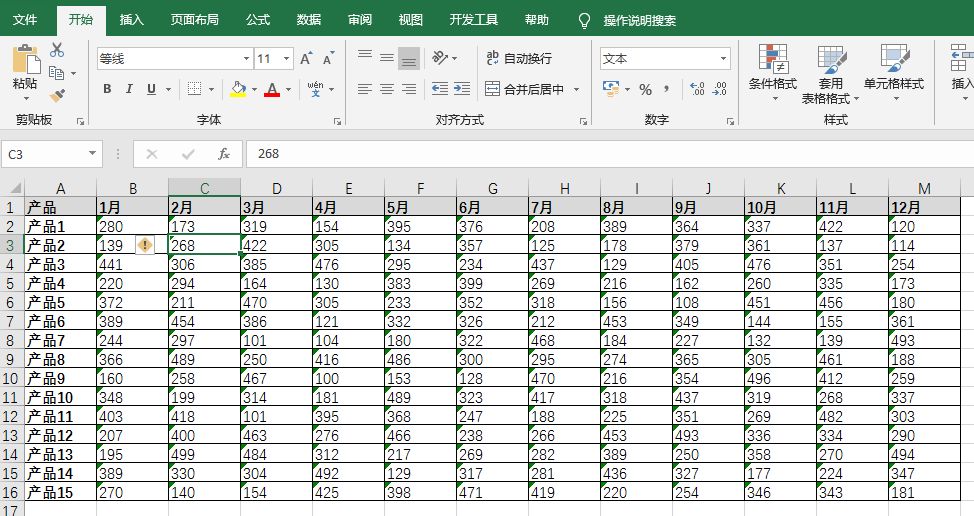The image size is (974, 516).
Task: Switch to the Developer (开发工具) tab
Action: (474, 20)
